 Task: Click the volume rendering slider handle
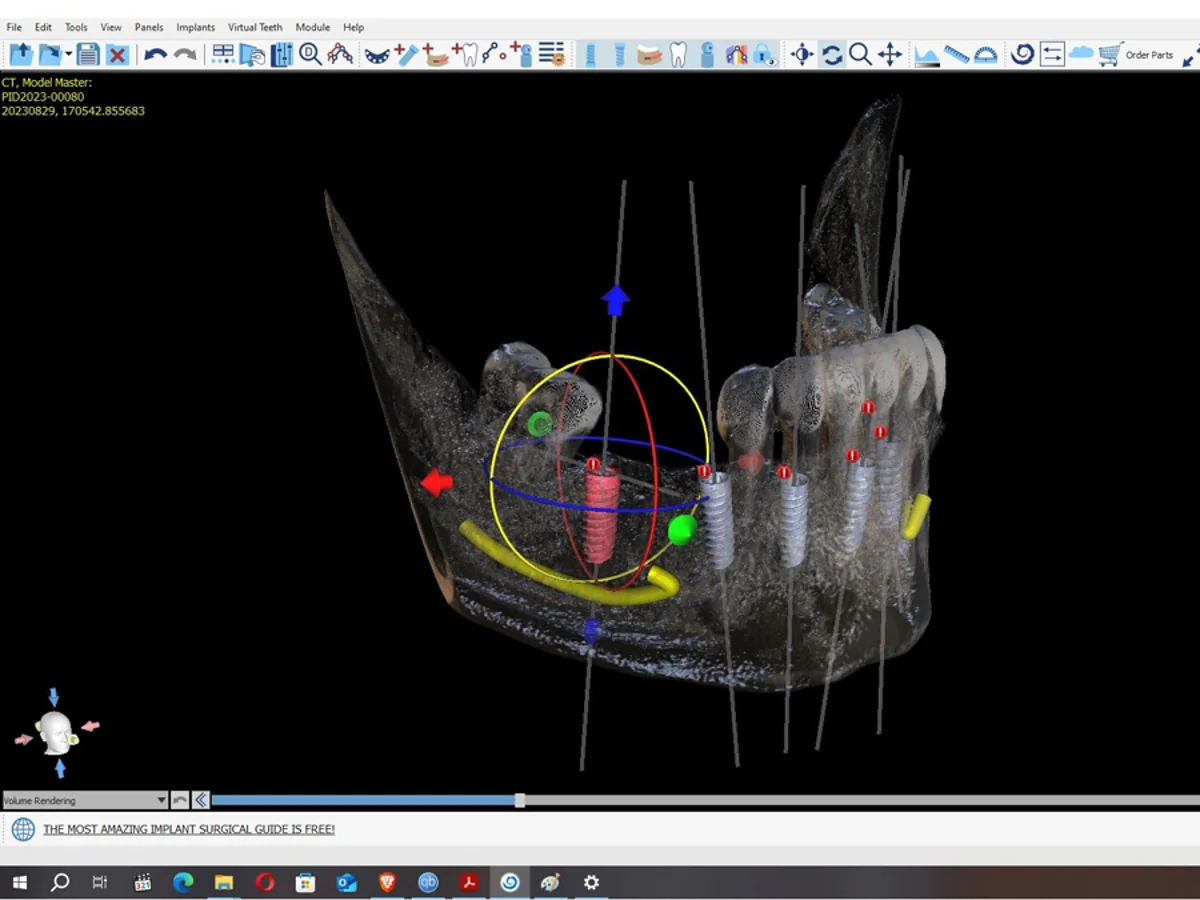tap(520, 800)
